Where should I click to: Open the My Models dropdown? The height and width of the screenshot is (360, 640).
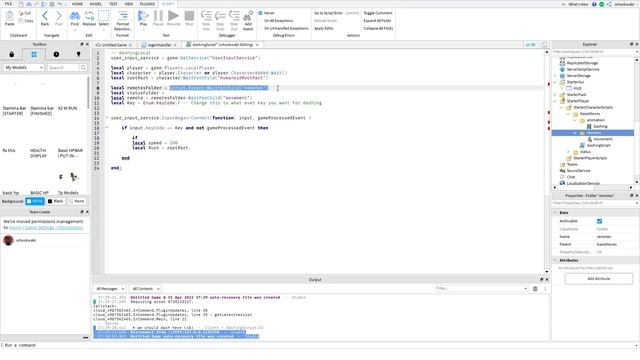[x=24, y=67]
